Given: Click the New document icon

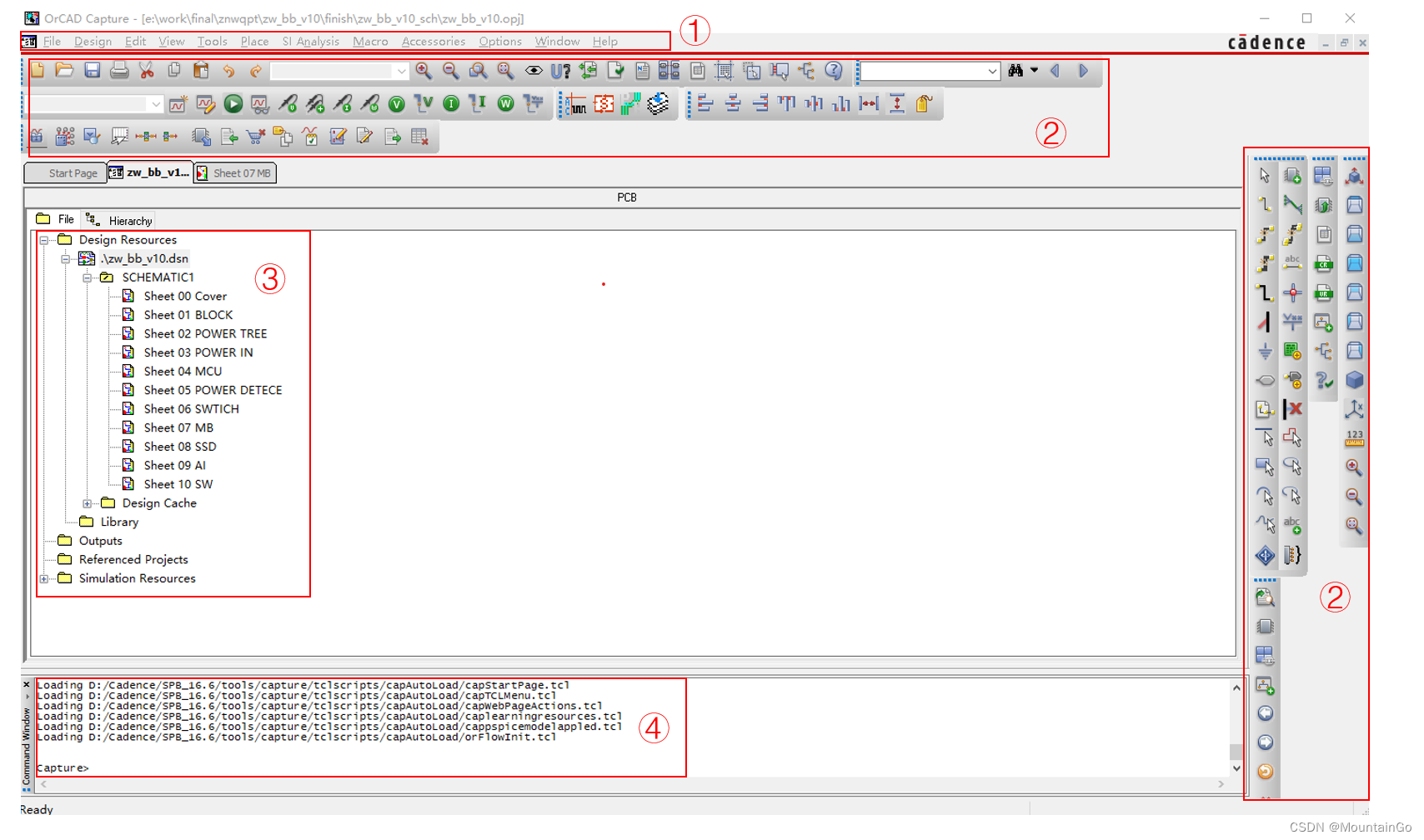Looking at the screenshot, I should (38, 71).
